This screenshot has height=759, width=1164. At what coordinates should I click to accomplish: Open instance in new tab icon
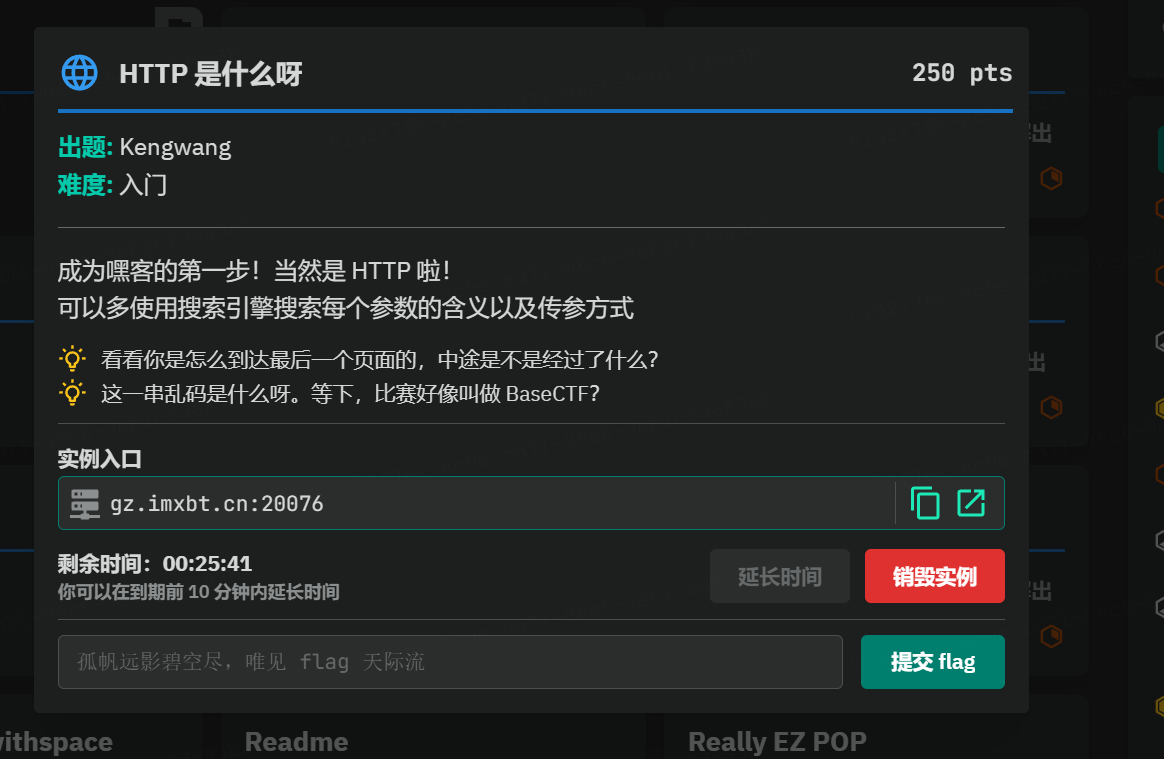click(x=971, y=503)
